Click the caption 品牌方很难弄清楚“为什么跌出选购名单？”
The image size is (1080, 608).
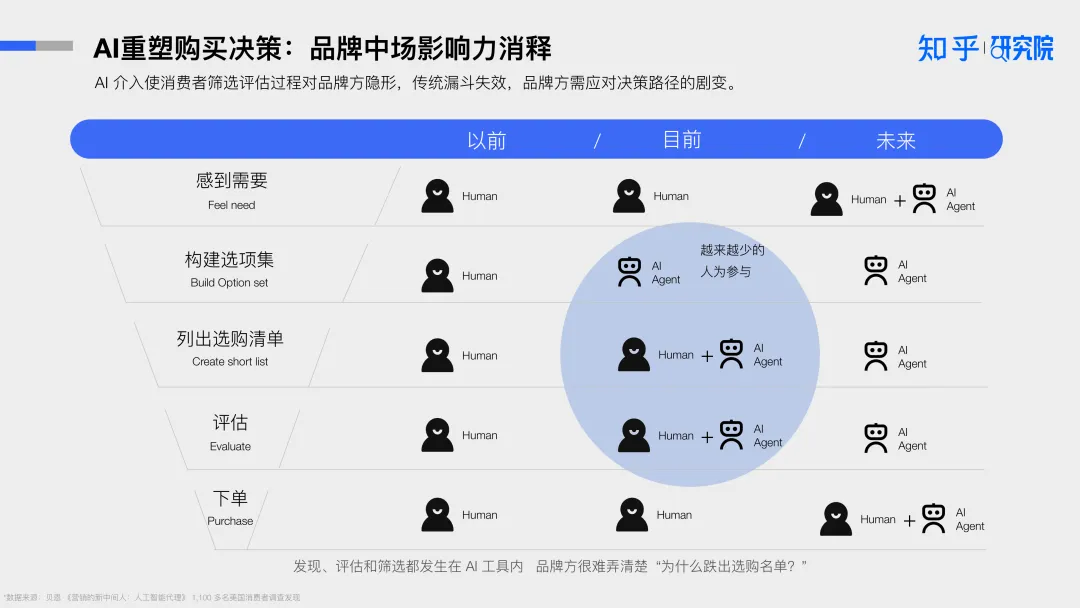672,566
